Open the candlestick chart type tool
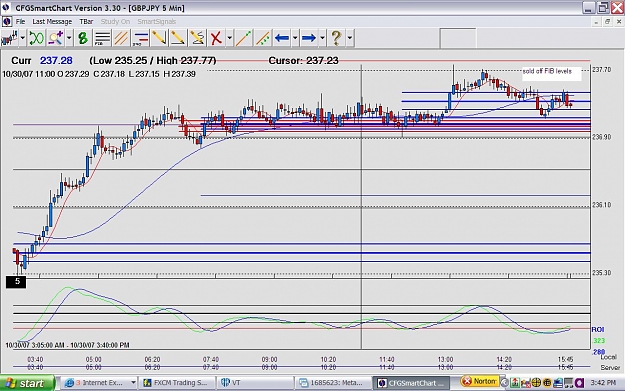 pos(10,38)
